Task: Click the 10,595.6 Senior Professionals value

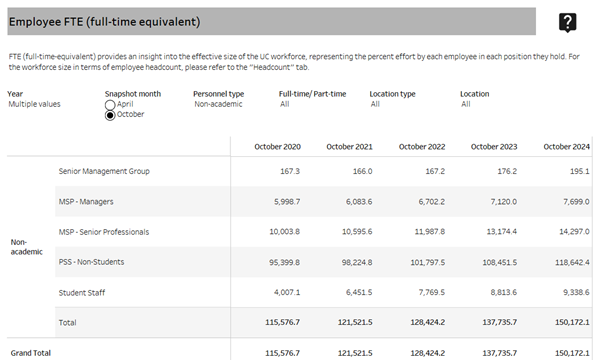Action: click(357, 232)
